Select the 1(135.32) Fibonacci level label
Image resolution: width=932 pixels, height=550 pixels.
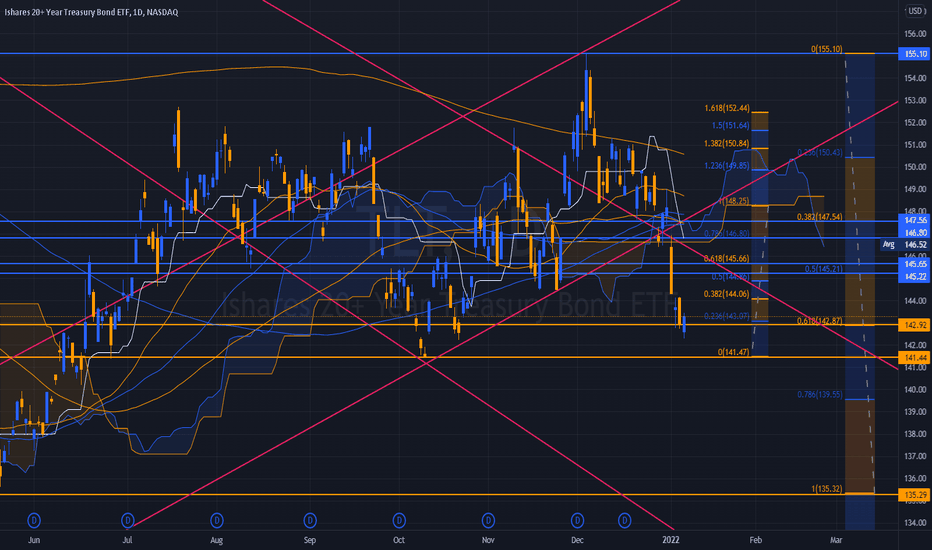(827, 489)
